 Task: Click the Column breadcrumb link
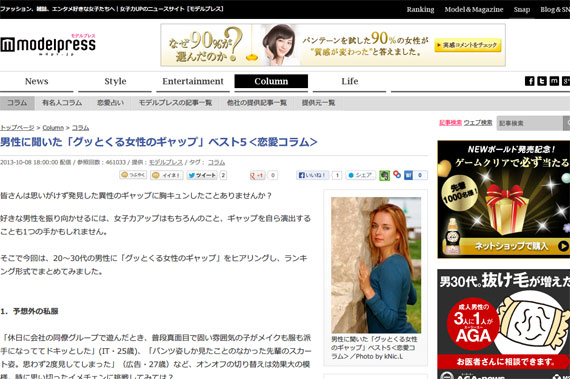tap(53, 128)
